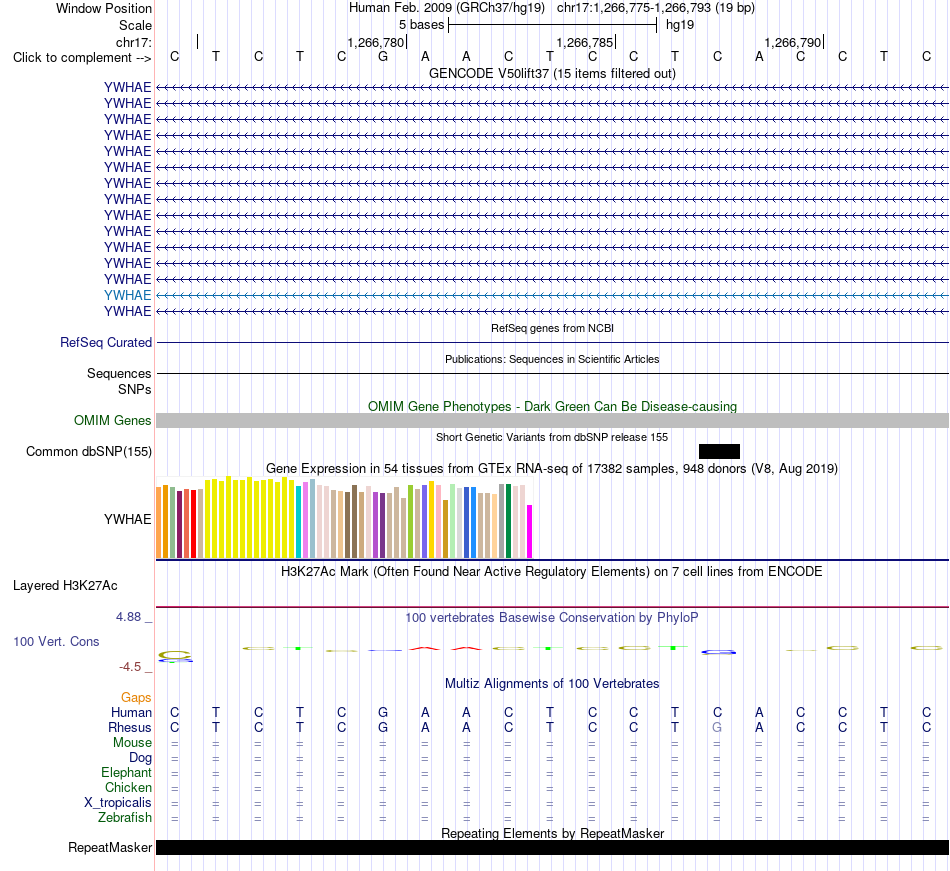
Task: Click the gray OMIM Genes bar
Action: [552, 420]
